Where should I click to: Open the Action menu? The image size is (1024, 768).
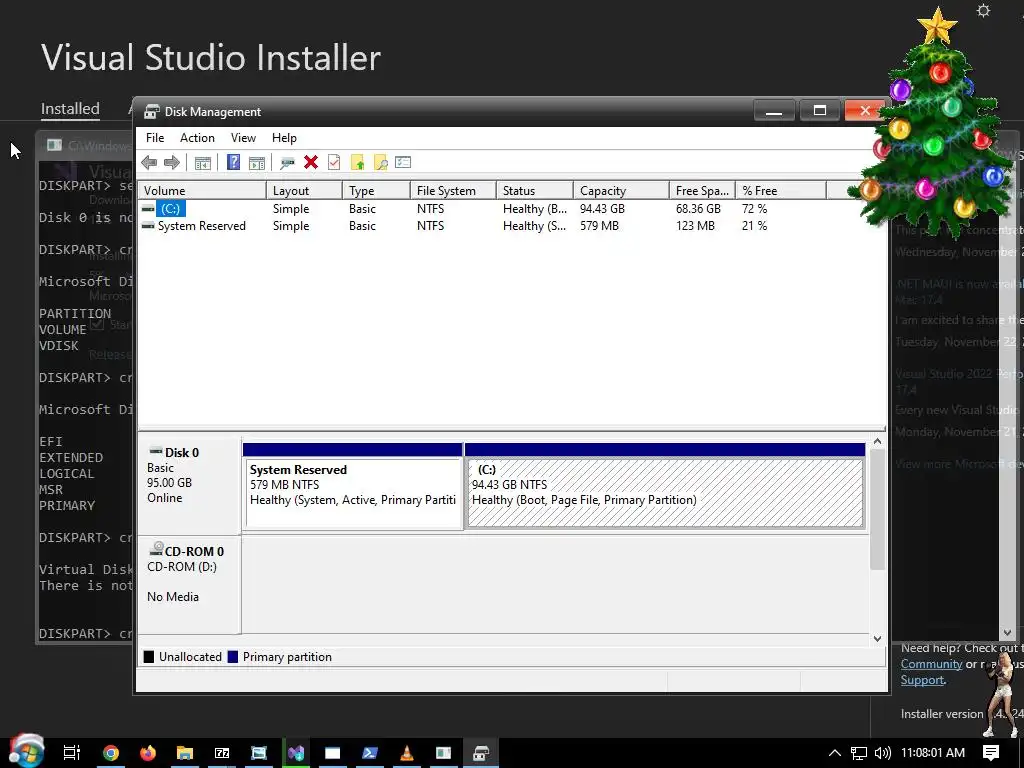[197, 138]
